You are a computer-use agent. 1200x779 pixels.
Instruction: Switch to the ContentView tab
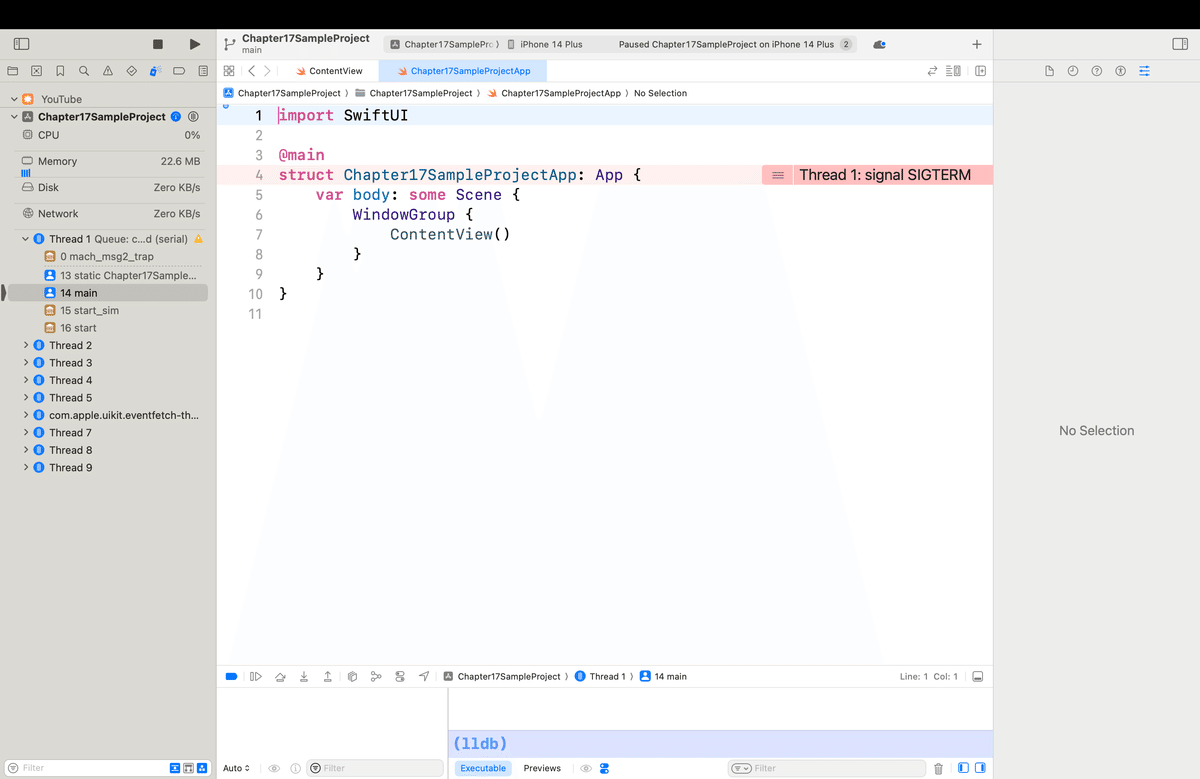(x=329, y=71)
